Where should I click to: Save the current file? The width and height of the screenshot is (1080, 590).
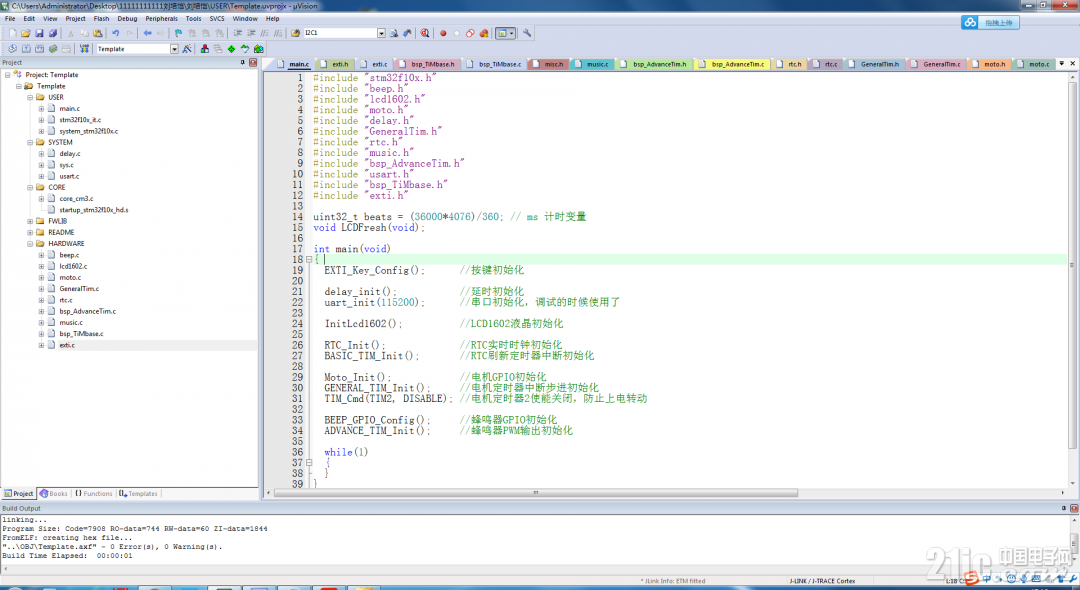39,33
